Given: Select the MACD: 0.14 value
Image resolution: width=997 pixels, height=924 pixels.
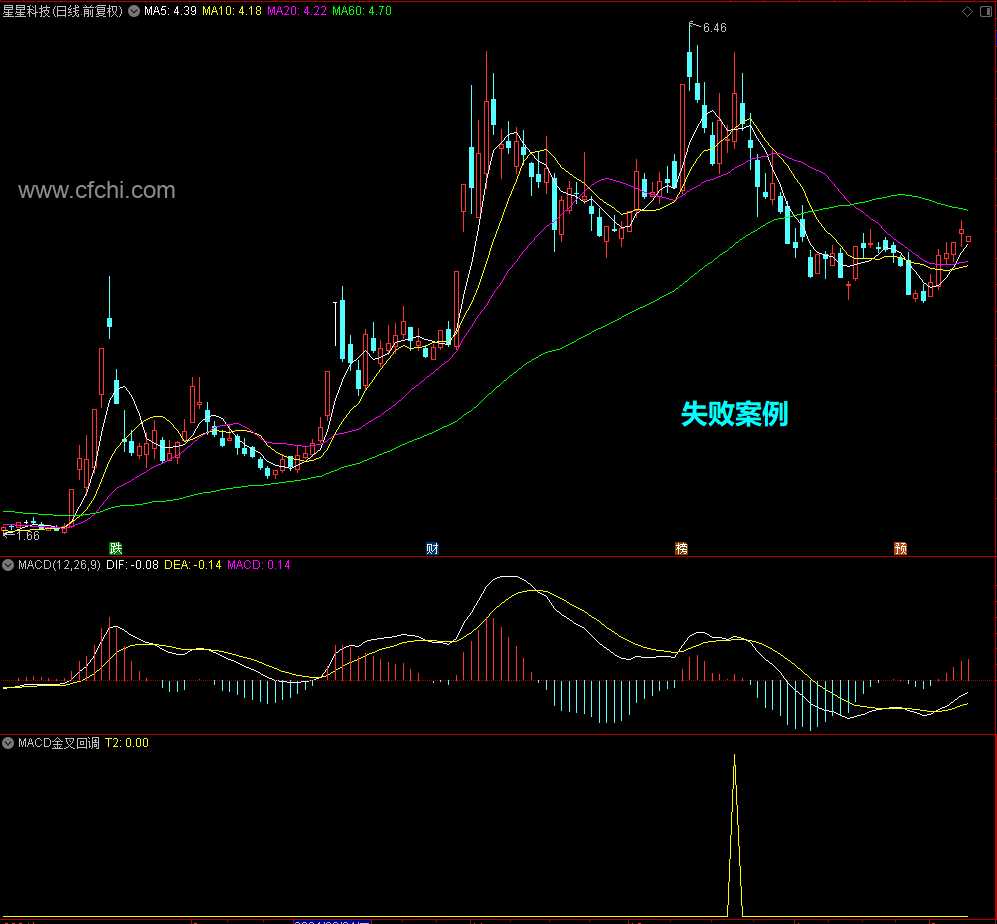Looking at the screenshot, I should [x=259, y=565].
